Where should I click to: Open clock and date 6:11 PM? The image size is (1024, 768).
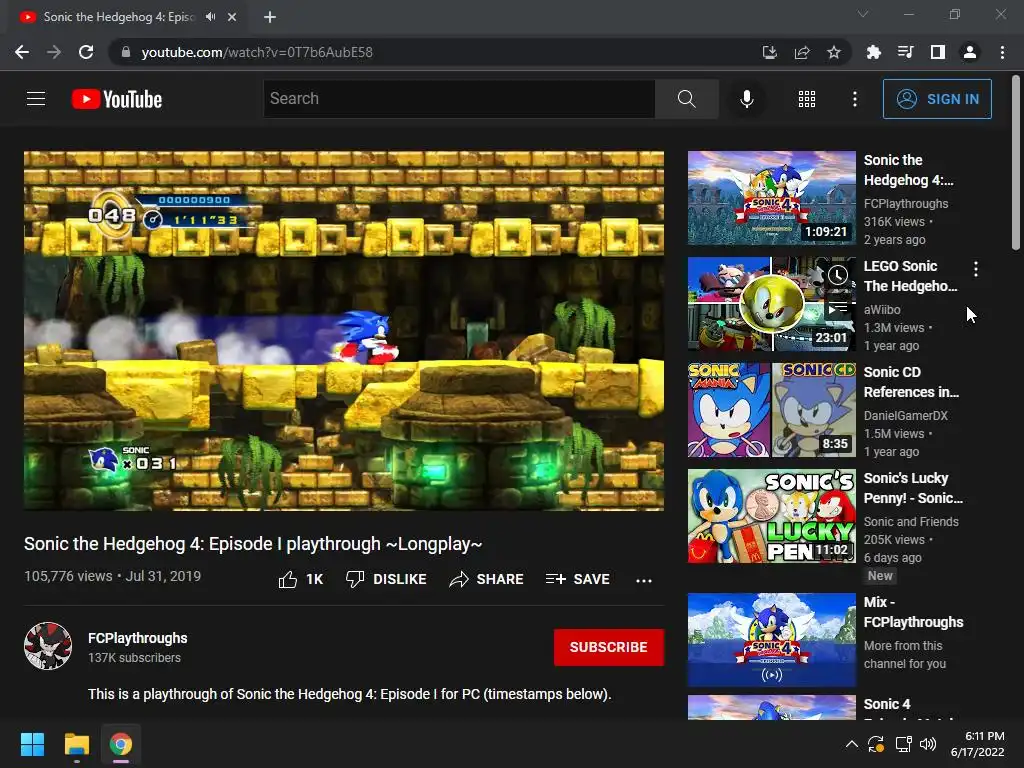coord(978,744)
